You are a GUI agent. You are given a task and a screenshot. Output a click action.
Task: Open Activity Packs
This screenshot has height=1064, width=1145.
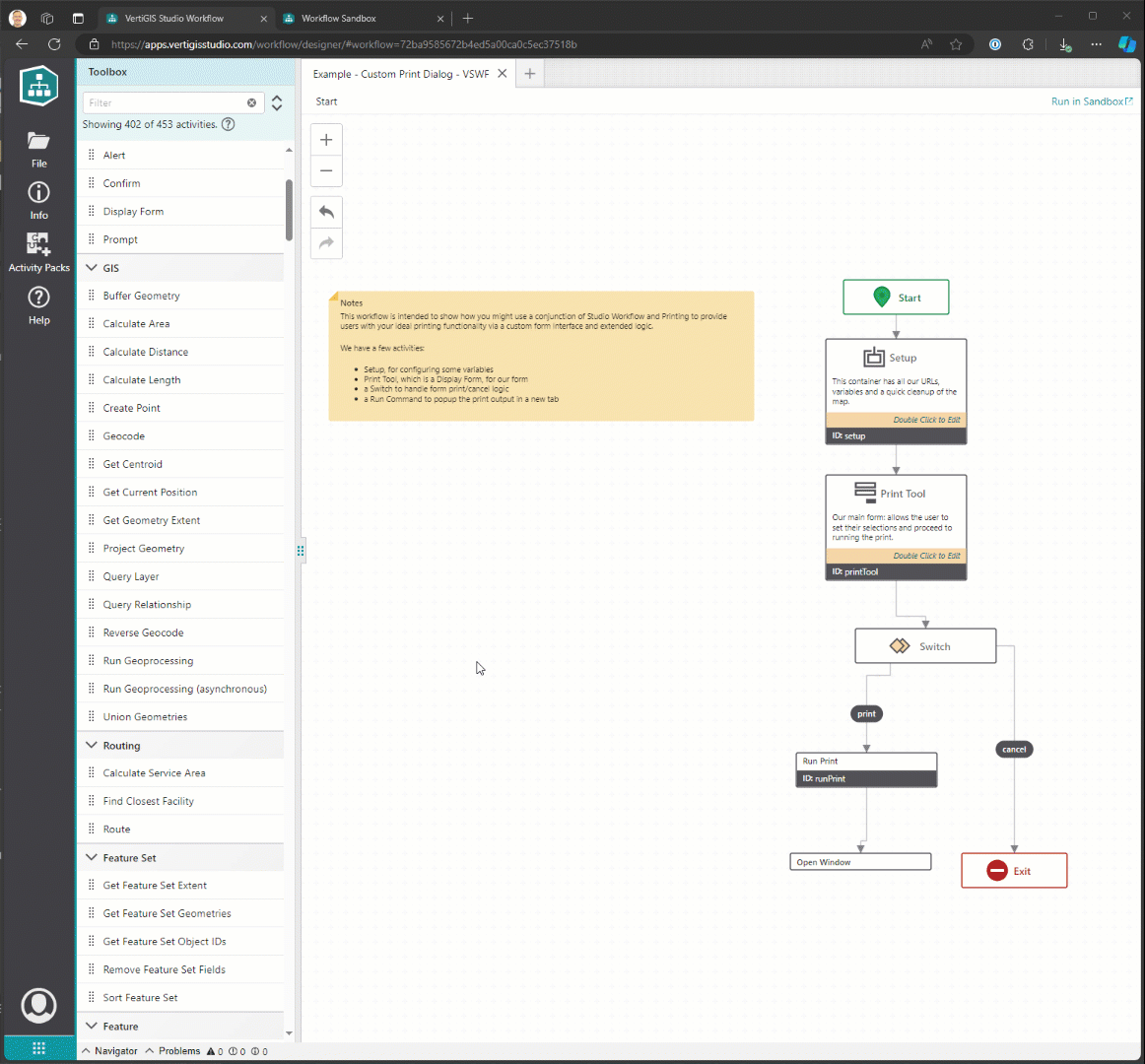click(x=38, y=252)
